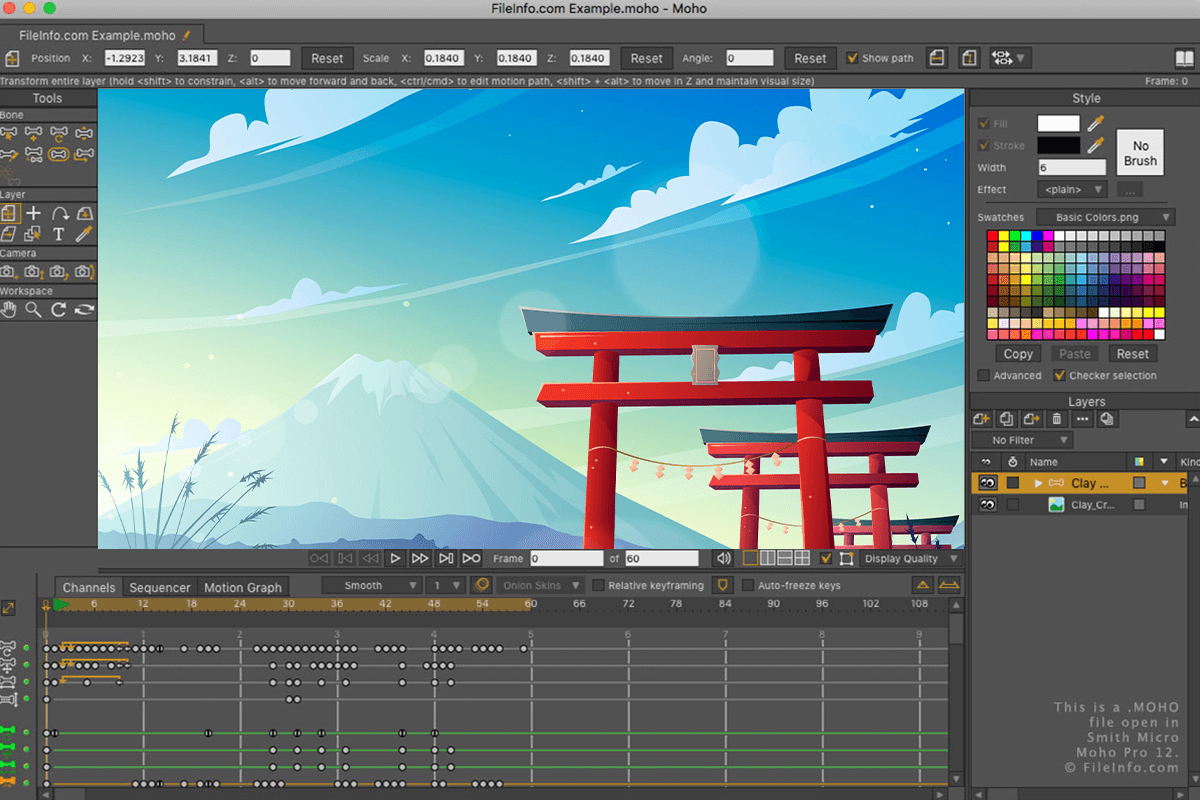This screenshot has height=800, width=1200.
Task: Switch to the Motion Graph tab
Action: click(243, 587)
